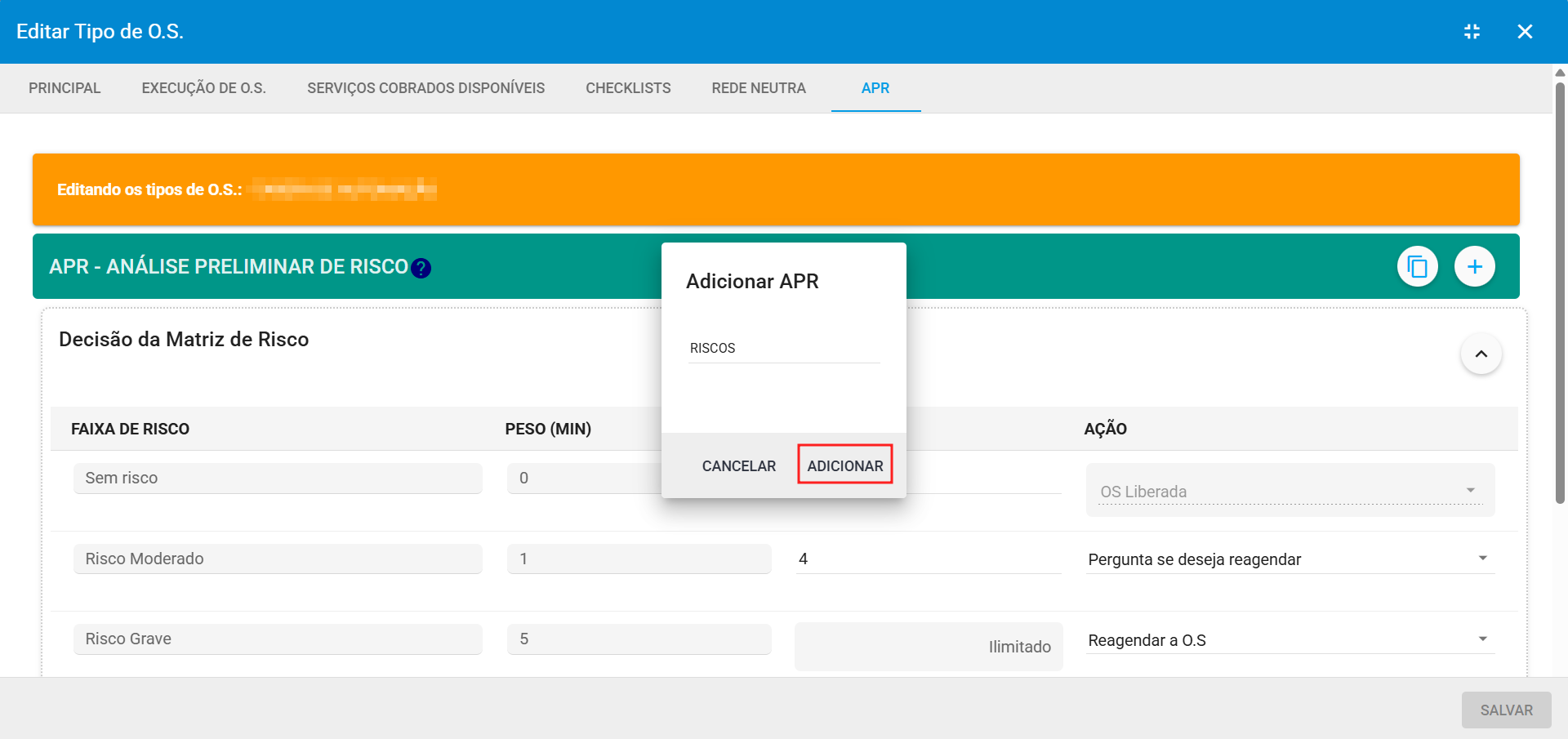This screenshot has height=739, width=1568.
Task: Click the SALVAR button
Action: 1506,710
